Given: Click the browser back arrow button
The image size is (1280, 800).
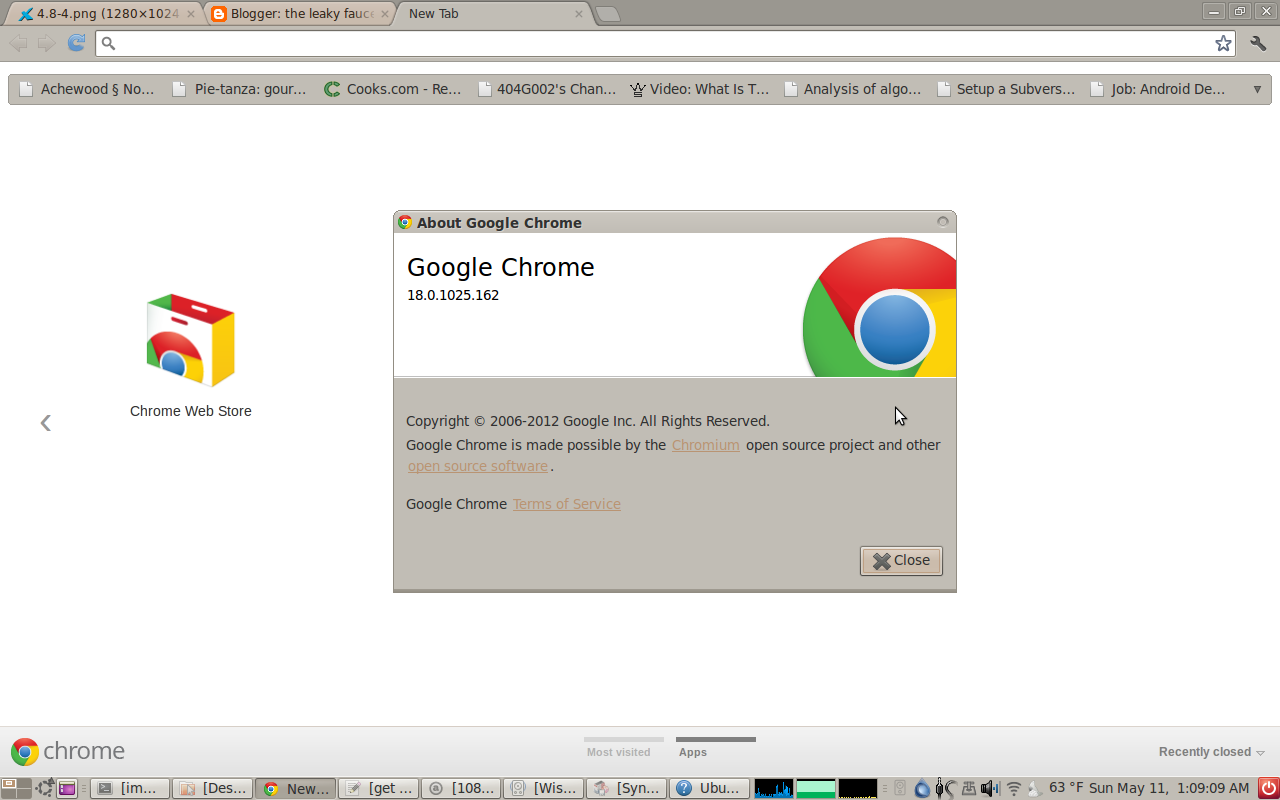Looking at the screenshot, I should coord(18,43).
